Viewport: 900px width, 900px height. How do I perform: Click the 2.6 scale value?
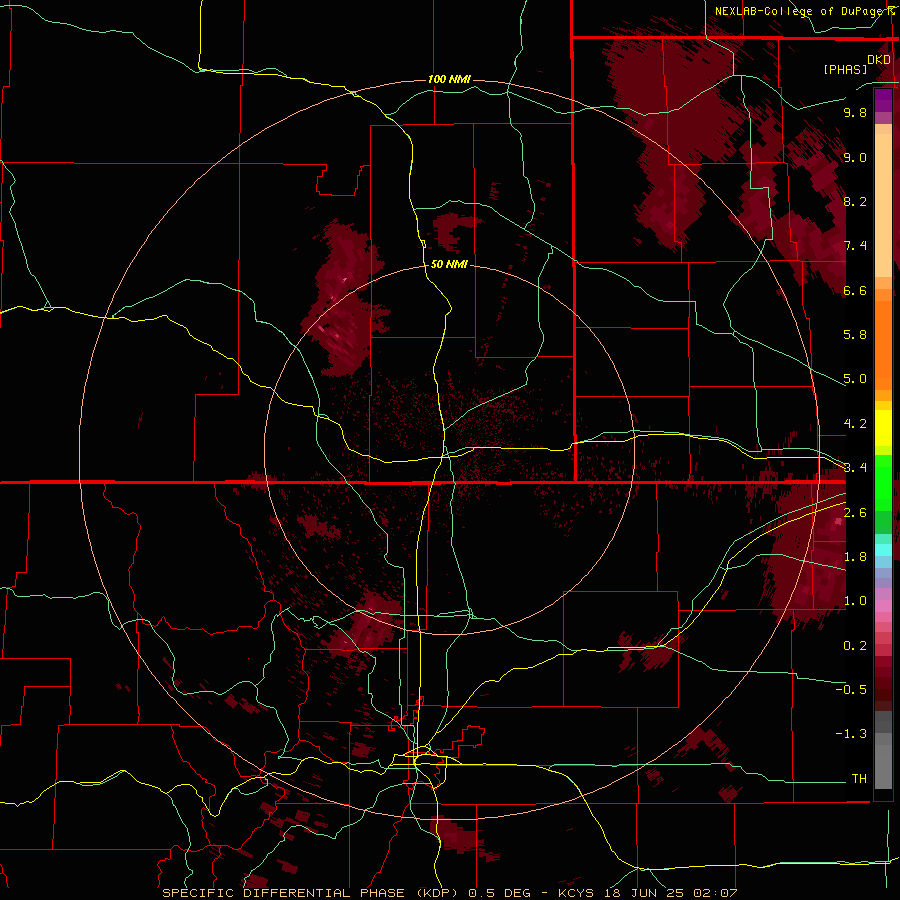[x=855, y=513]
